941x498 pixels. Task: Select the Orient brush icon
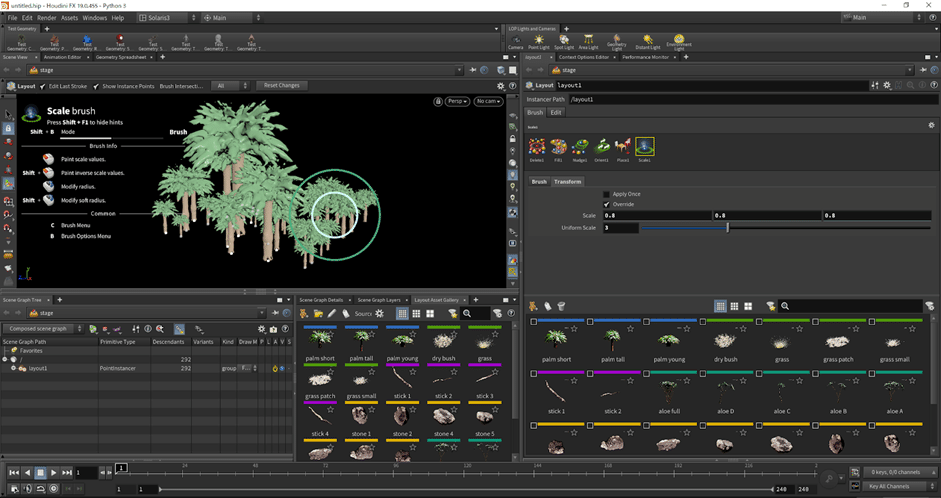coord(602,148)
